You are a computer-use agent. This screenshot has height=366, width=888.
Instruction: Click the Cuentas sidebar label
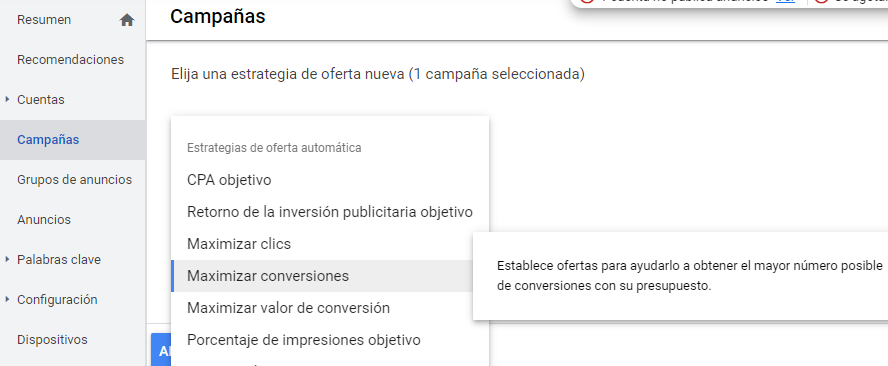click(x=41, y=100)
